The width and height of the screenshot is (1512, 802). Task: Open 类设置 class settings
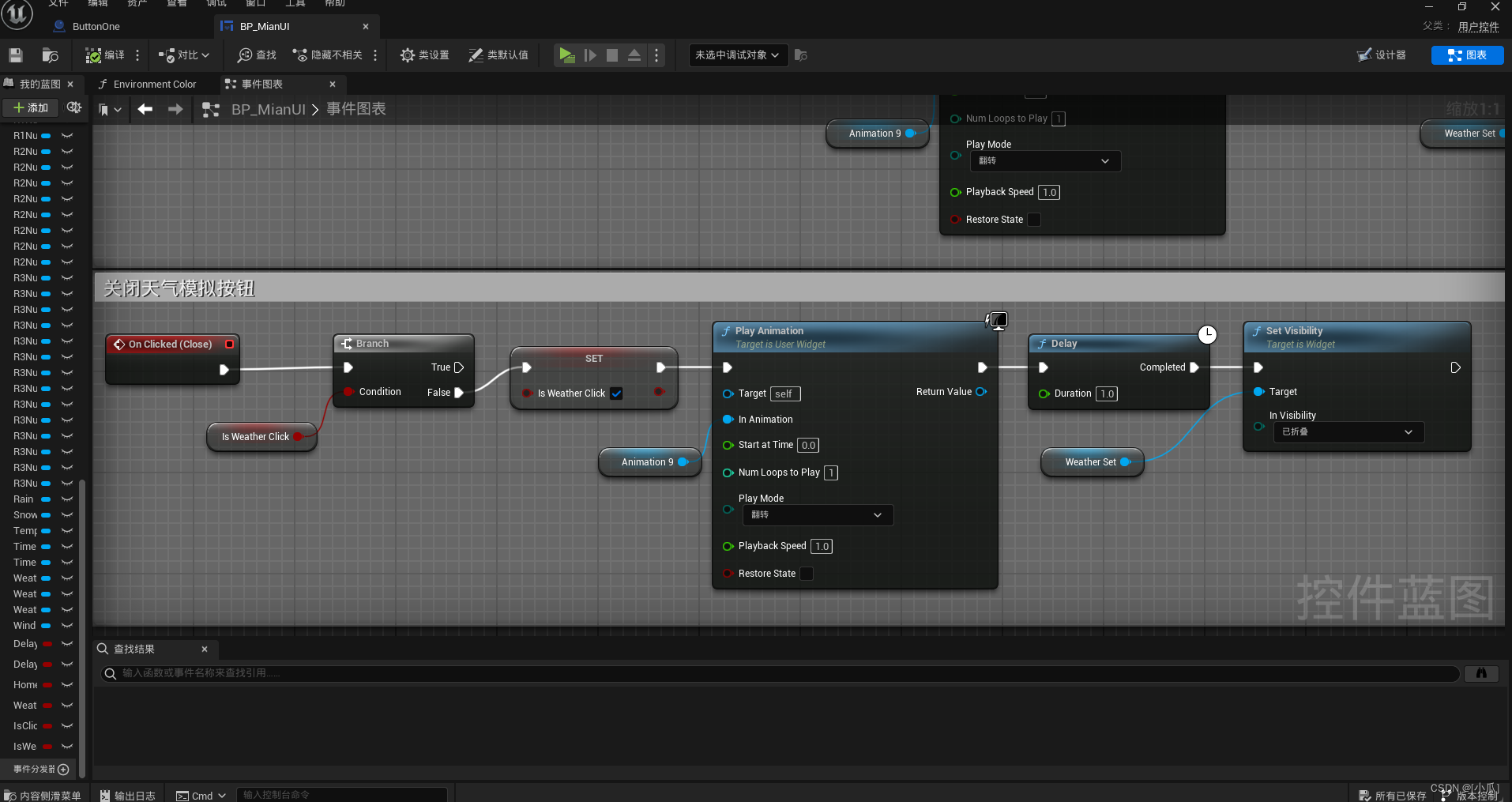pos(425,55)
